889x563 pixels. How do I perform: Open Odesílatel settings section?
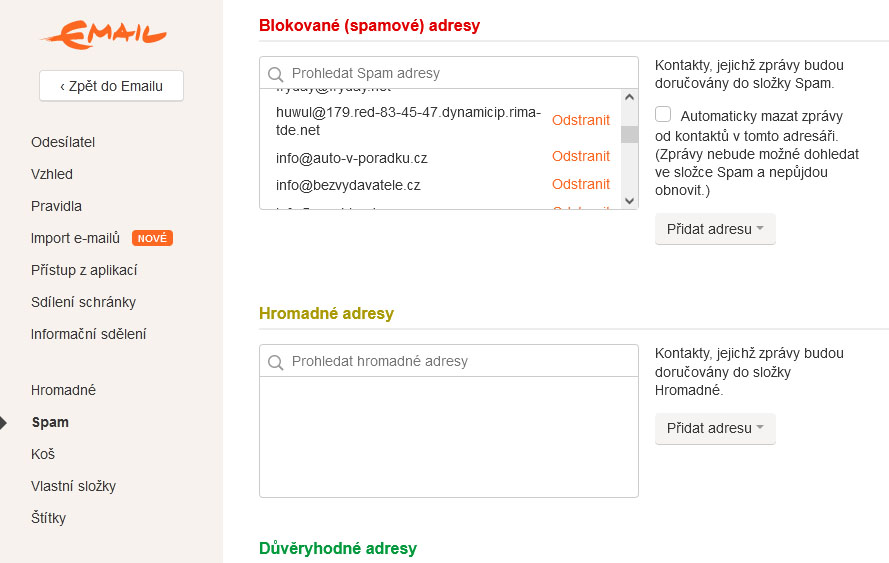[63, 142]
